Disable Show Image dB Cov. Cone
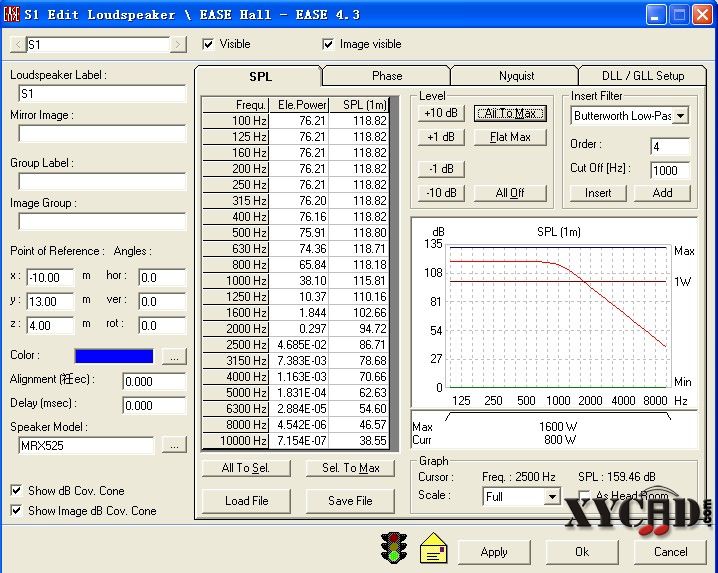 point(16,510)
